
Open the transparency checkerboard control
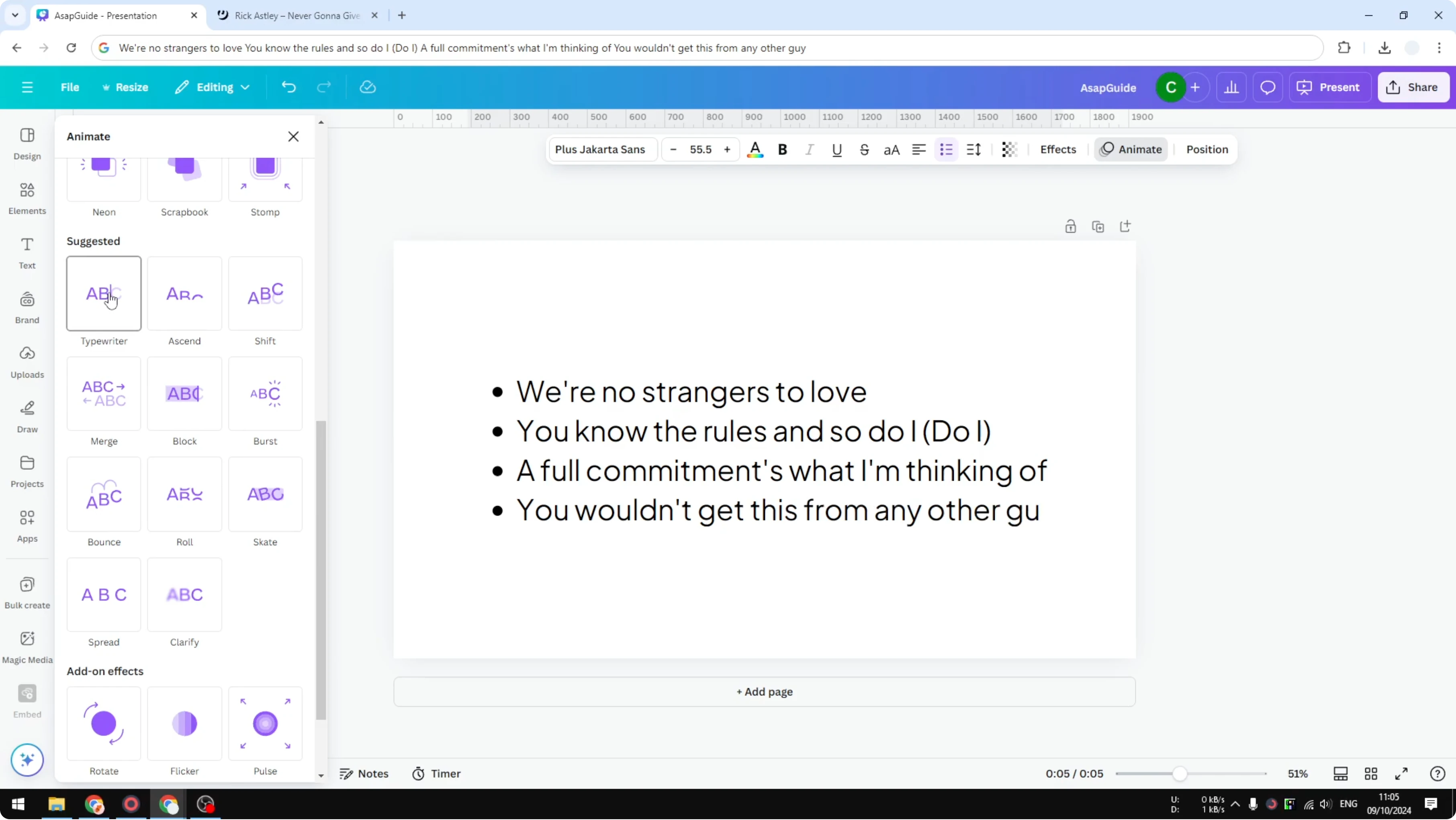(1010, 149)
